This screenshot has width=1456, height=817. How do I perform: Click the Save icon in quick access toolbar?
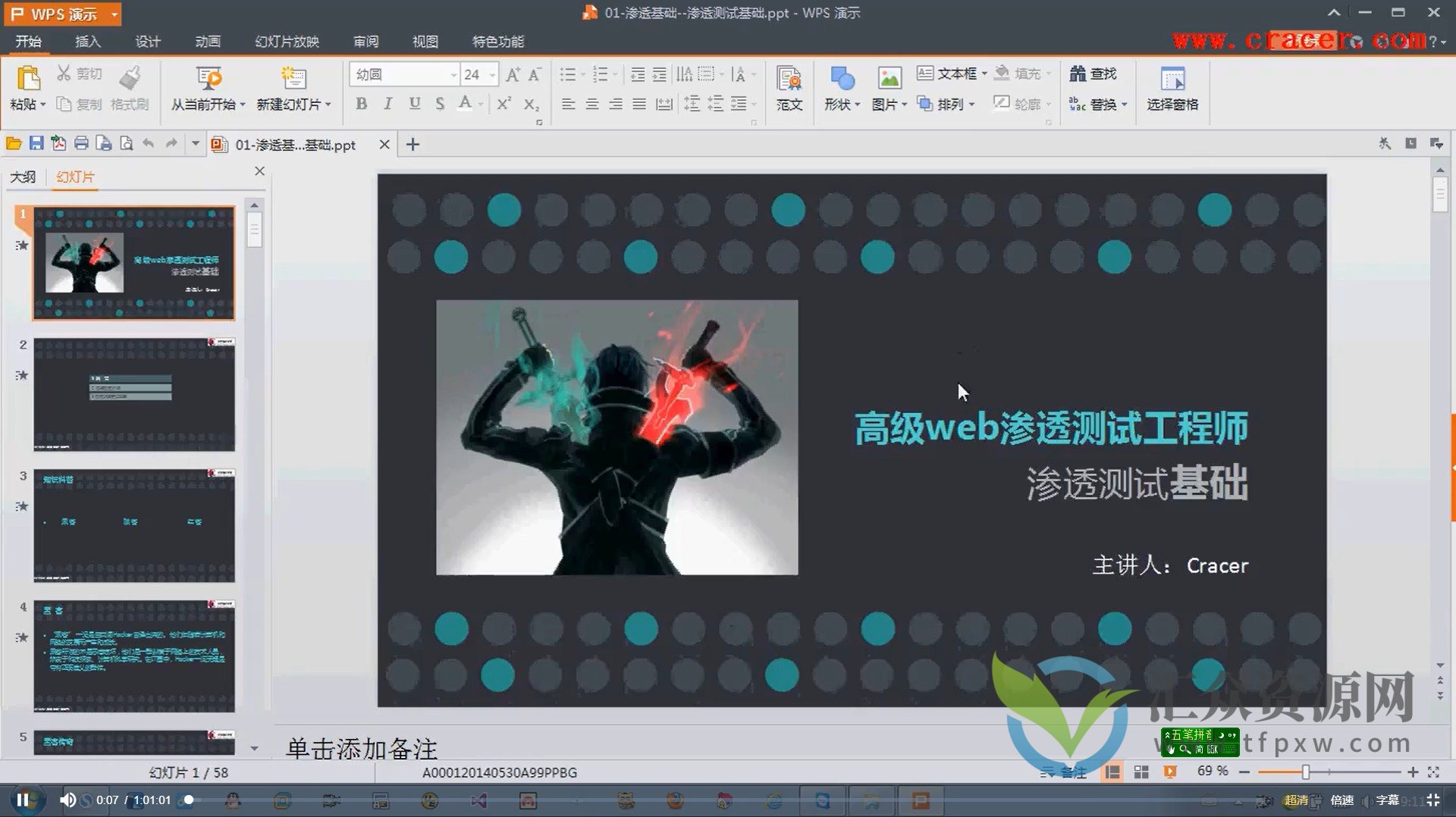coord(36,143)
